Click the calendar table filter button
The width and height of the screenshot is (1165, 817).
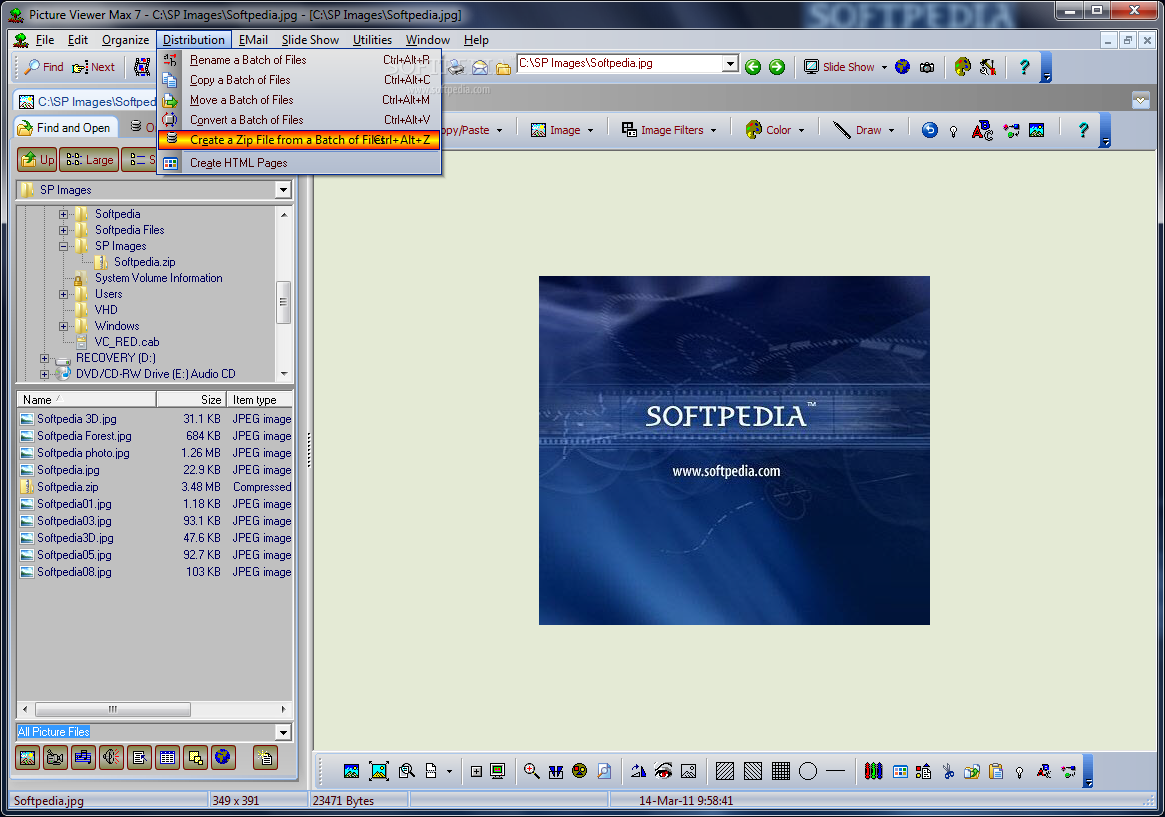(x=167, y=758)
